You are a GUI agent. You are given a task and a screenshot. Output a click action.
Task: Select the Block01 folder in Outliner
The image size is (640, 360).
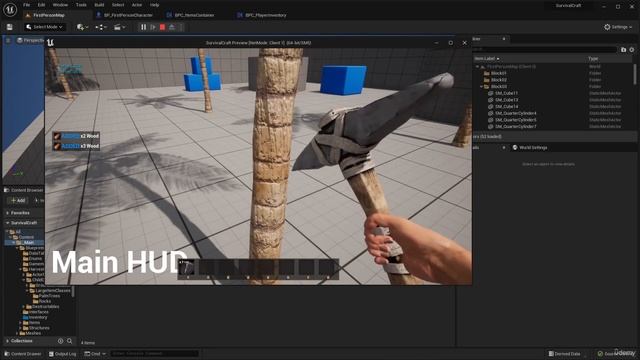[x=499, y=73]
